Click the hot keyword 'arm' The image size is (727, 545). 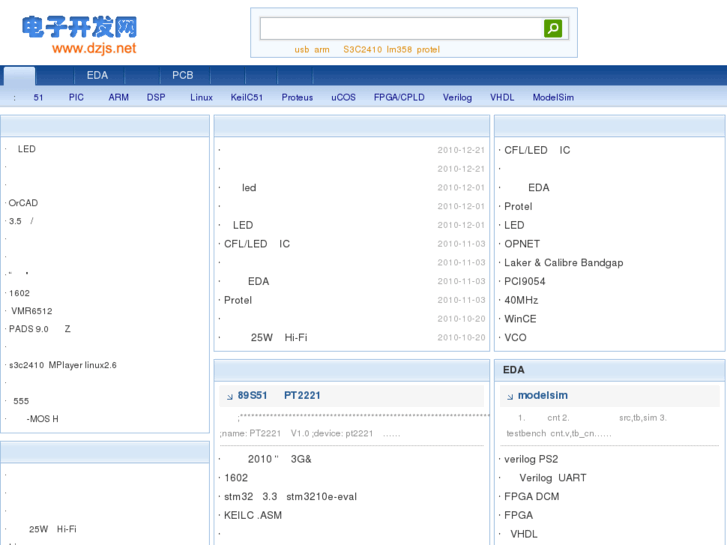322,50
